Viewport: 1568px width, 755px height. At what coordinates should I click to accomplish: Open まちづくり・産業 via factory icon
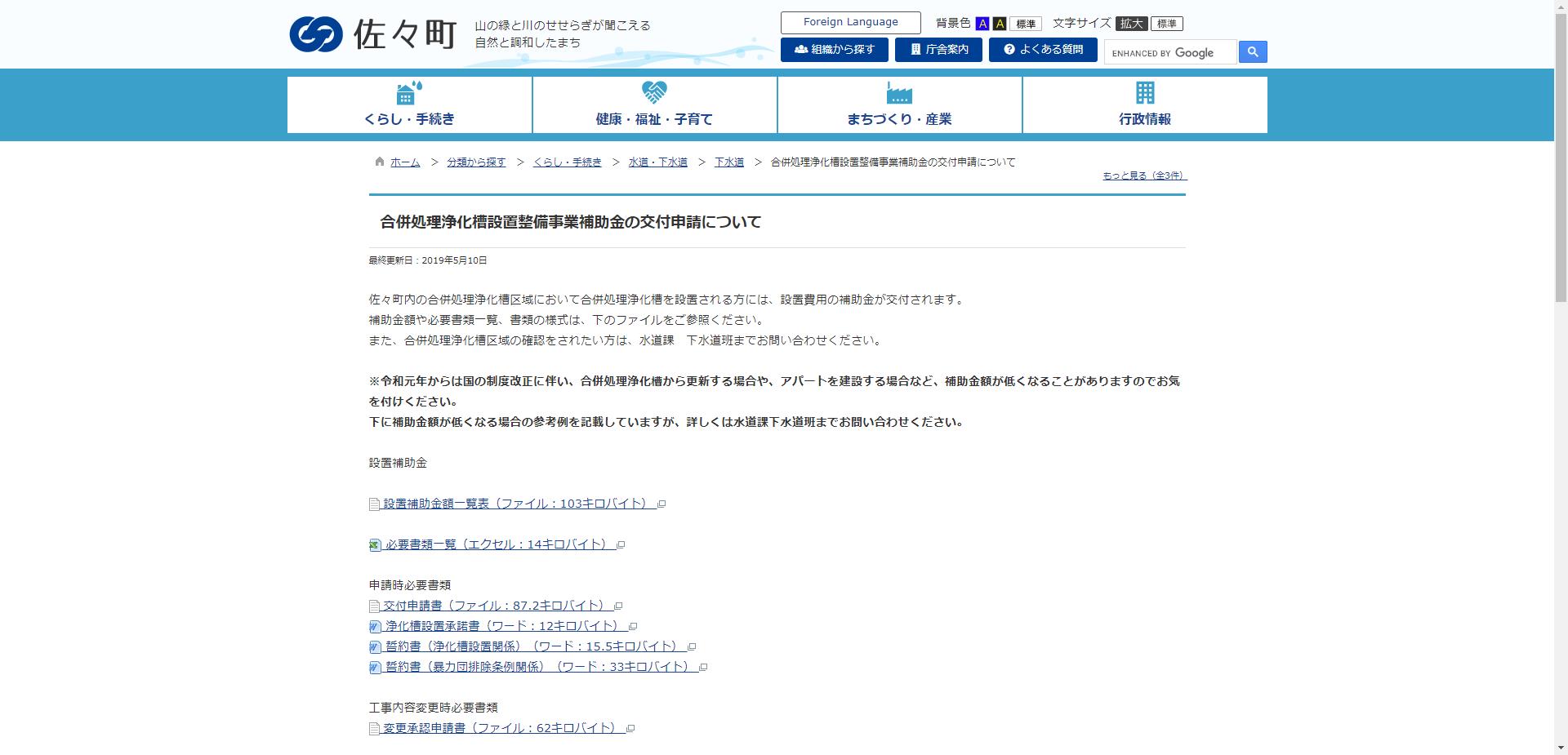(898, 93)
